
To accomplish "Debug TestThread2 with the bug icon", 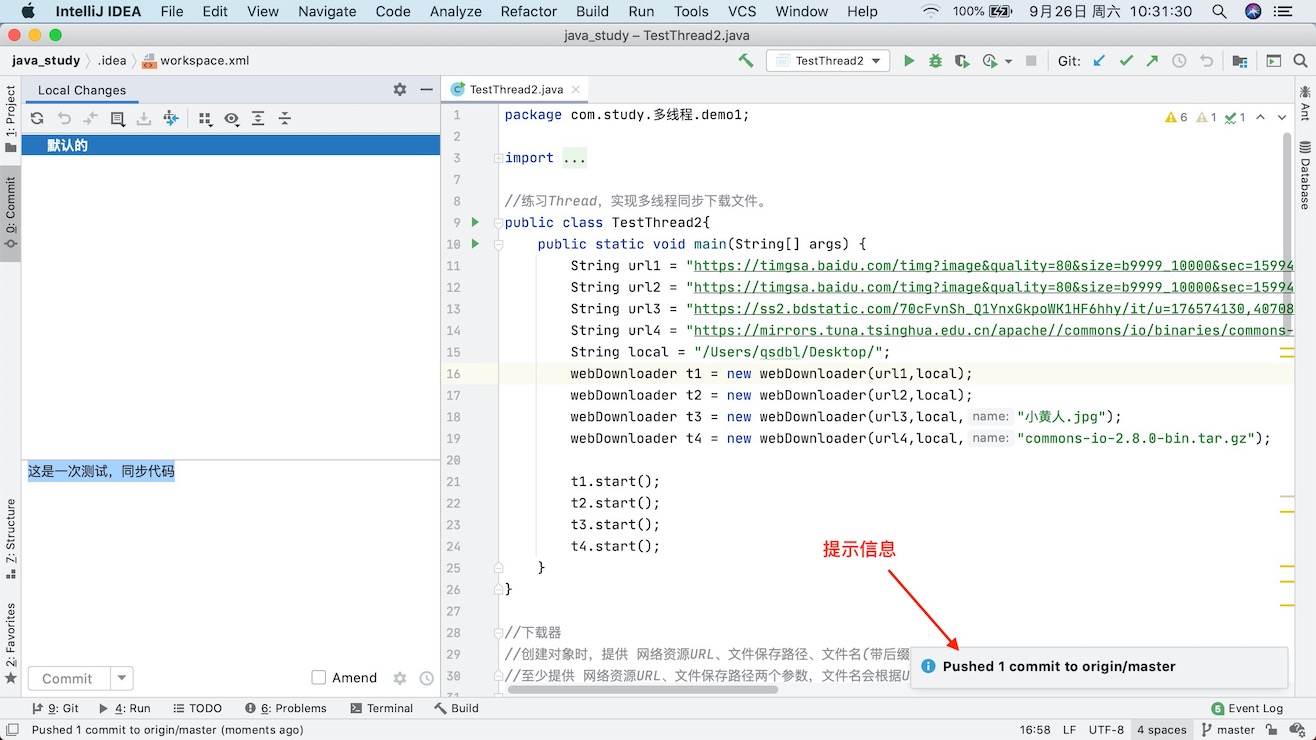I will pos(936,61).
